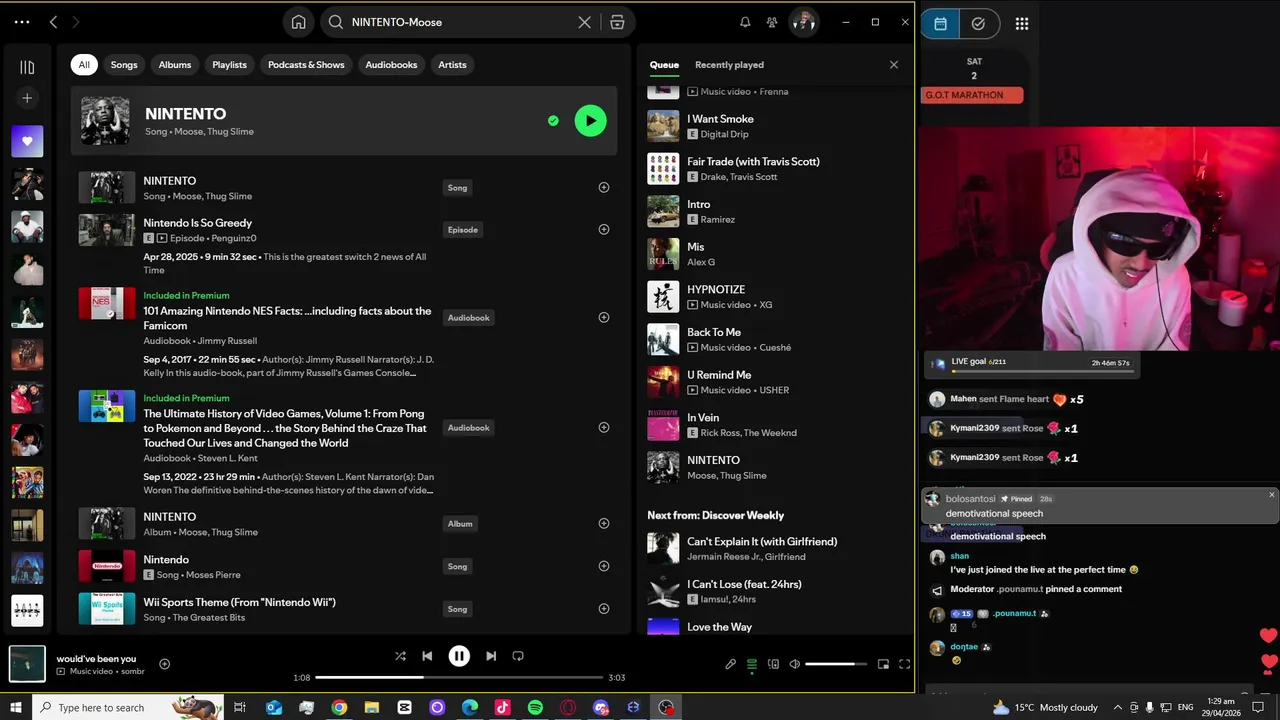Go to the previous track

pos(427,656)
